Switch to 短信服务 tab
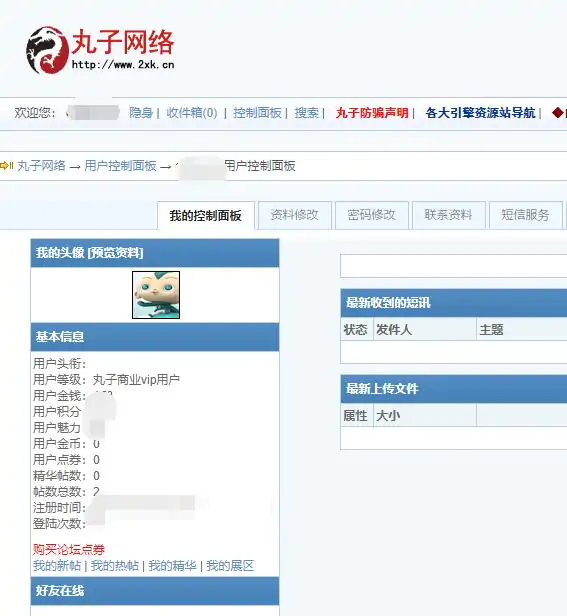Screen dimensions: 567x616 pyautogui.click(x=525, y=215)
